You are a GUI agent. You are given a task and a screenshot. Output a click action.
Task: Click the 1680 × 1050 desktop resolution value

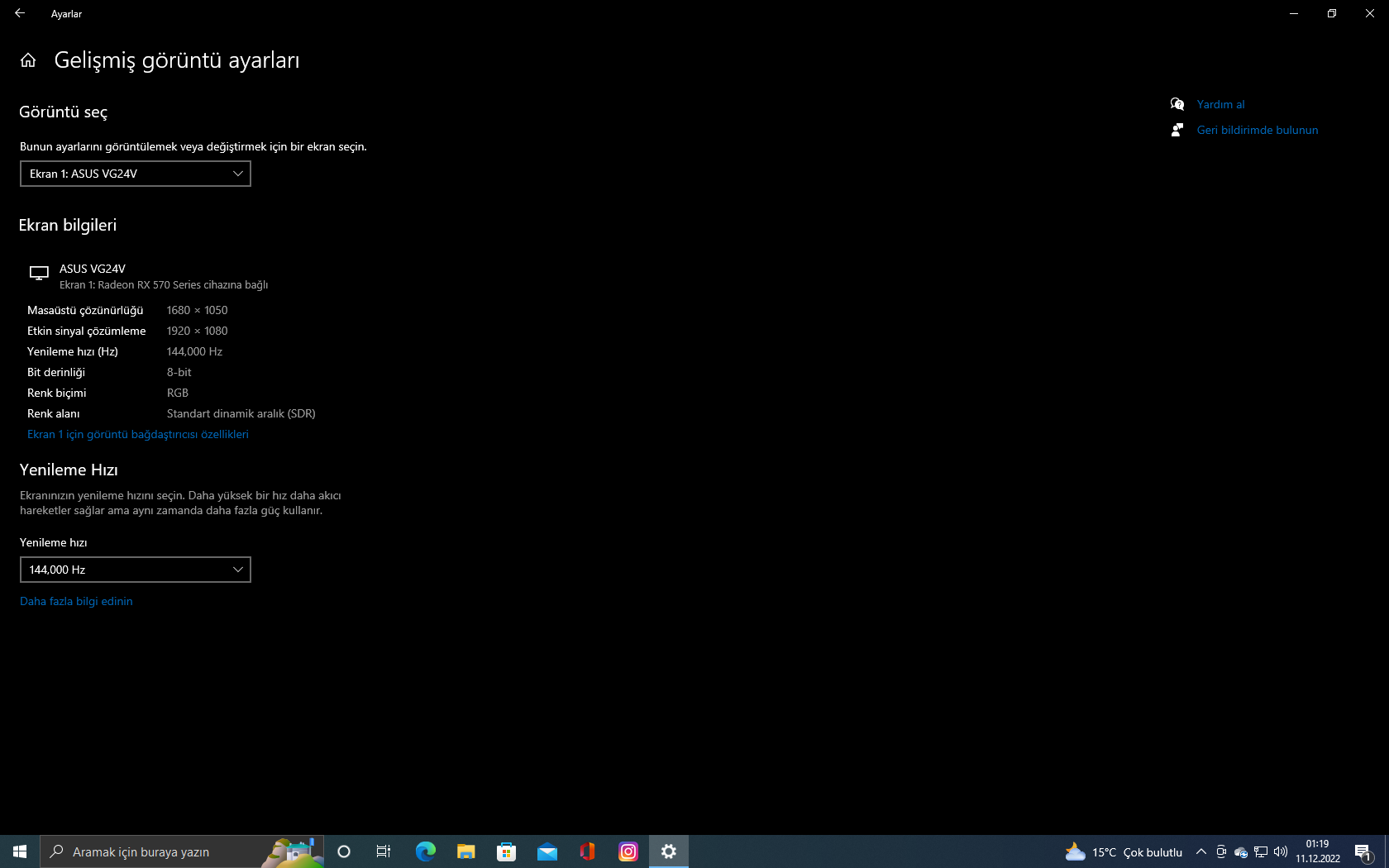[x=198, y=310]
